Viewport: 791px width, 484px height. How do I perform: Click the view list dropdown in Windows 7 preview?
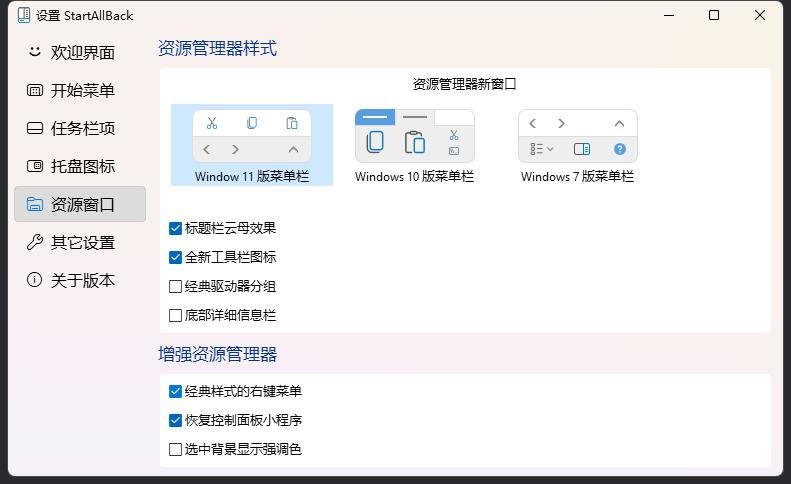[x=542, y=149]
